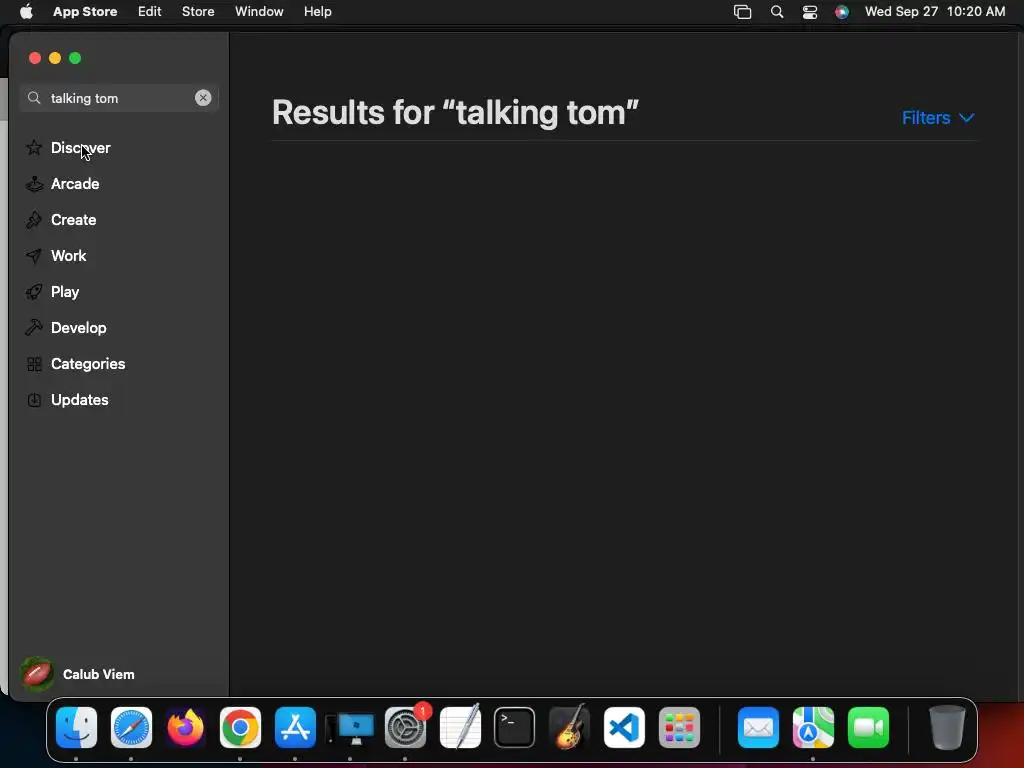
Task: Click the Develop hammer icon
Action: (x=34, y=328)
